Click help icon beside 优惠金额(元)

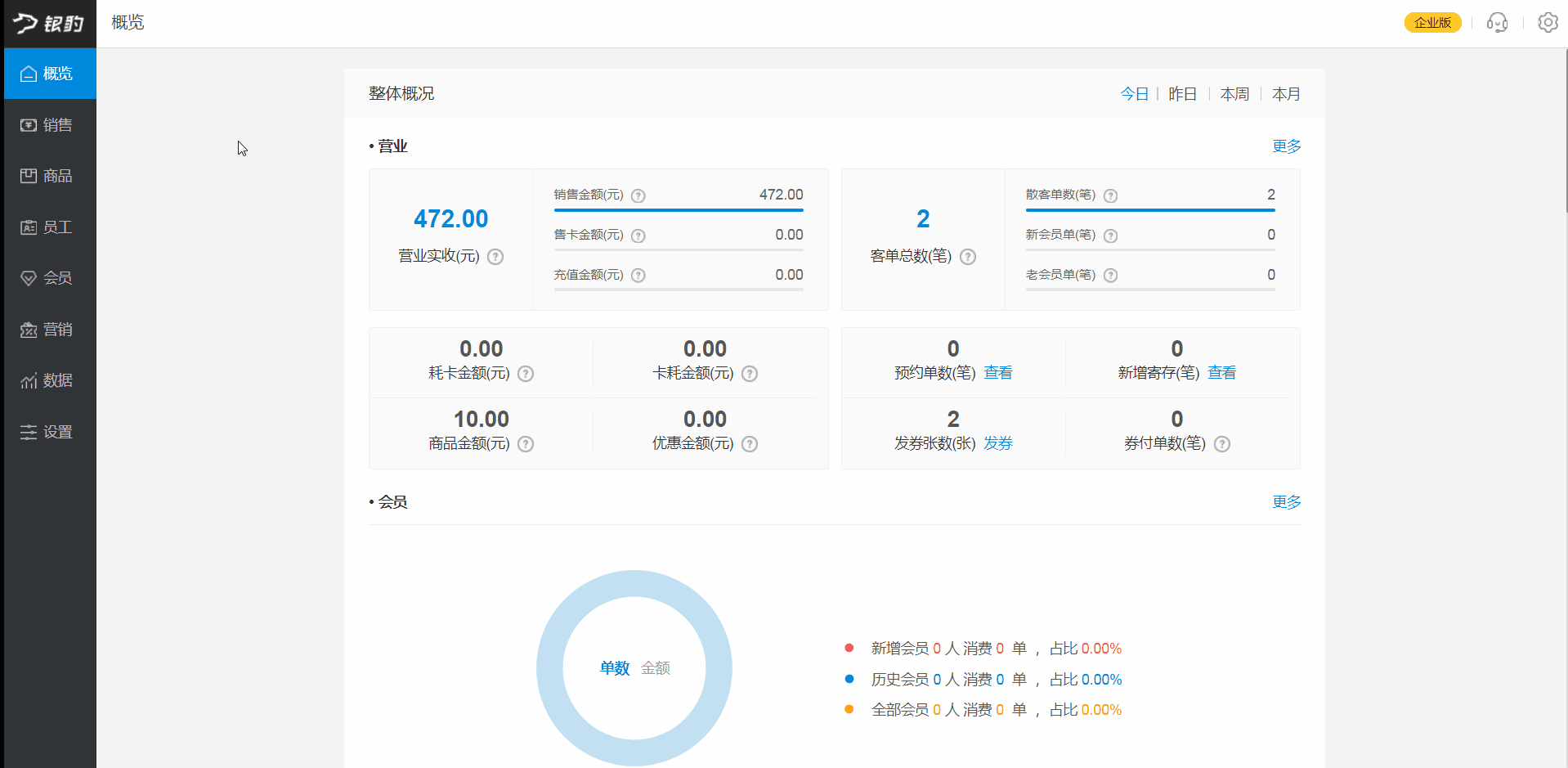click(x=750, y=444)
